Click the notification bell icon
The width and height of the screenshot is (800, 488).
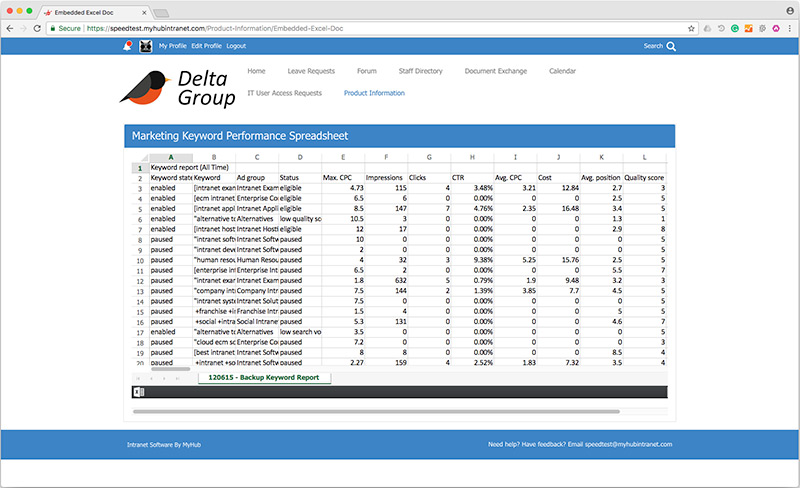128,46
